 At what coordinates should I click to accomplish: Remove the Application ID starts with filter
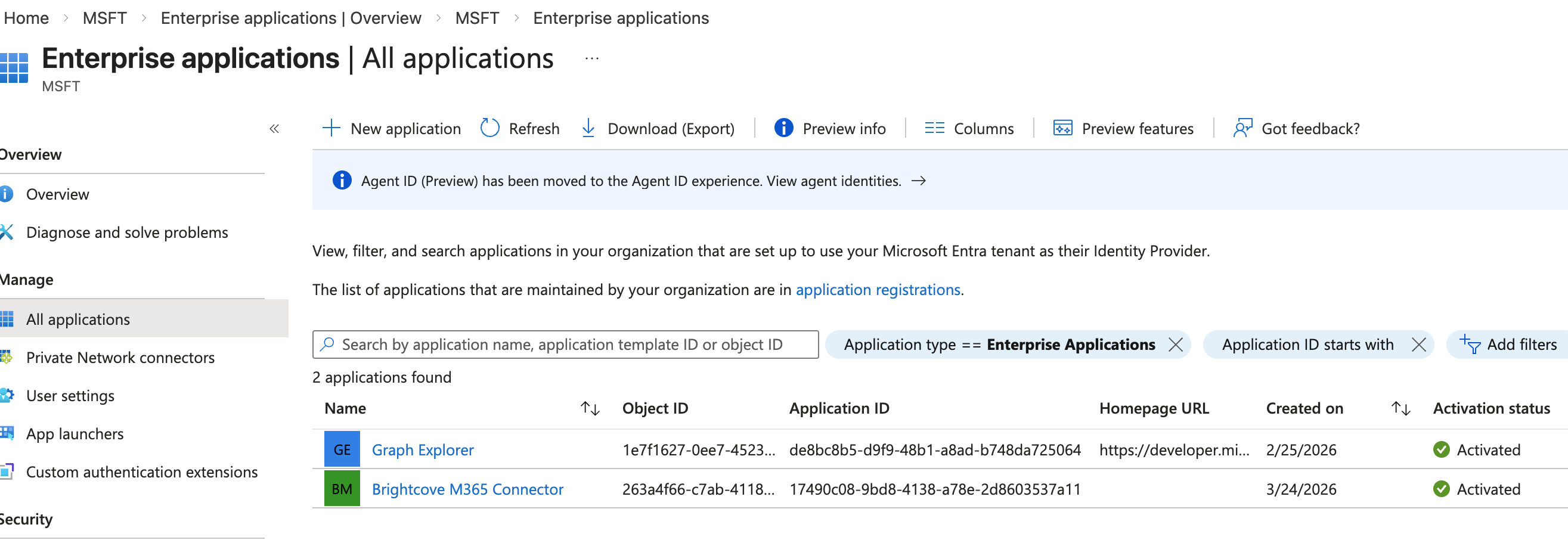tap(1418, 345)
